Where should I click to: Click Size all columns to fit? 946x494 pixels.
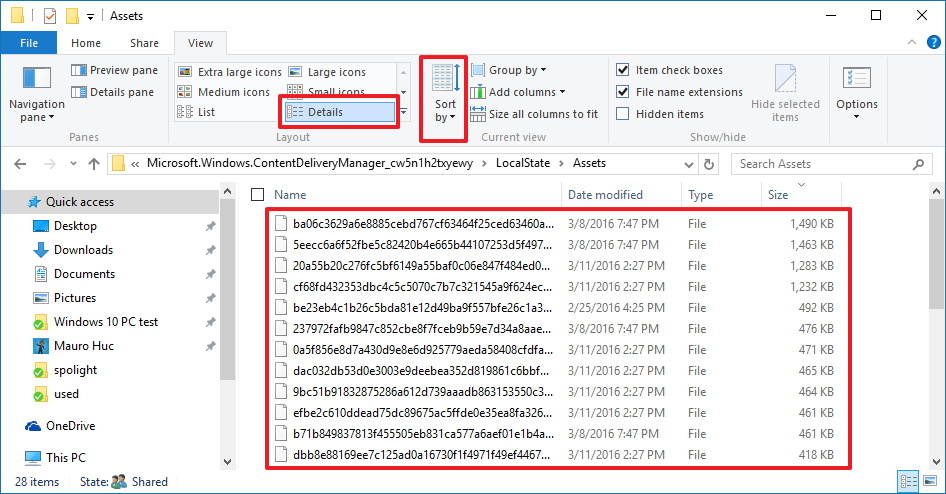coord(535,114)
